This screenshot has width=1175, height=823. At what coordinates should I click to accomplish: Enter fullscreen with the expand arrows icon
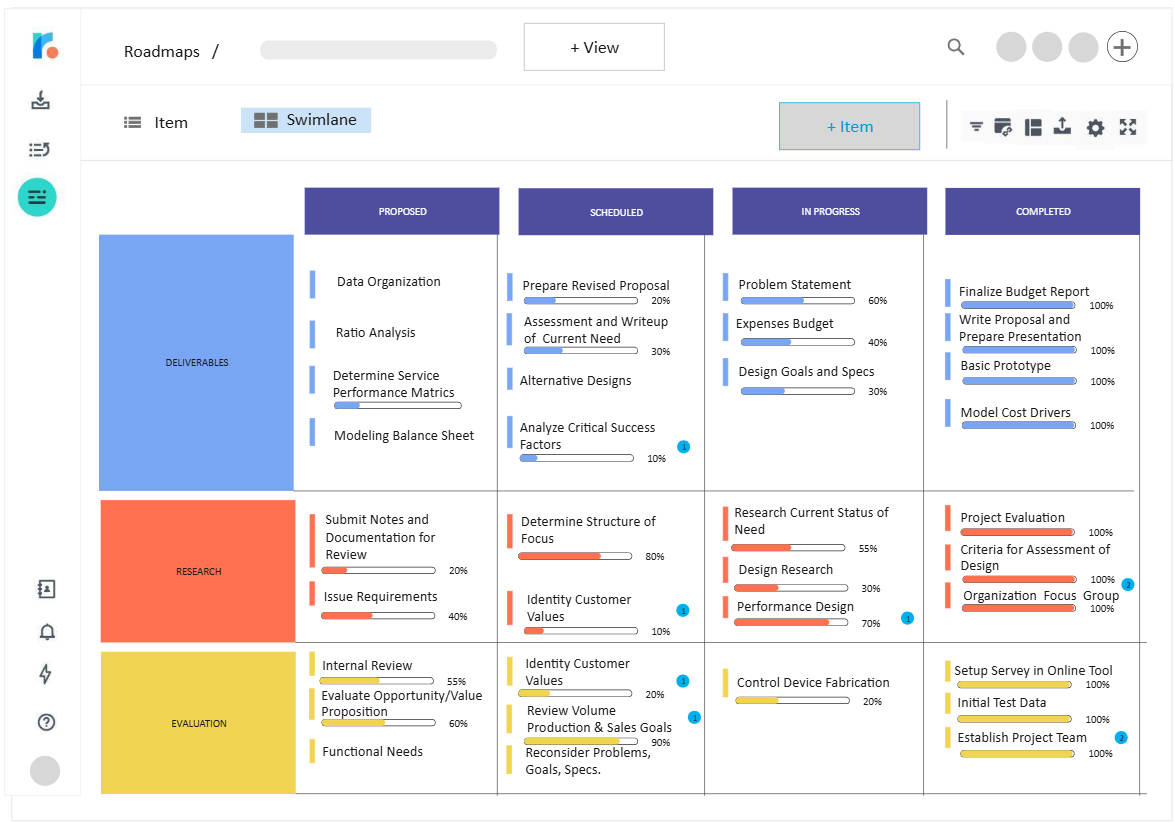(x=1128, y=127)
